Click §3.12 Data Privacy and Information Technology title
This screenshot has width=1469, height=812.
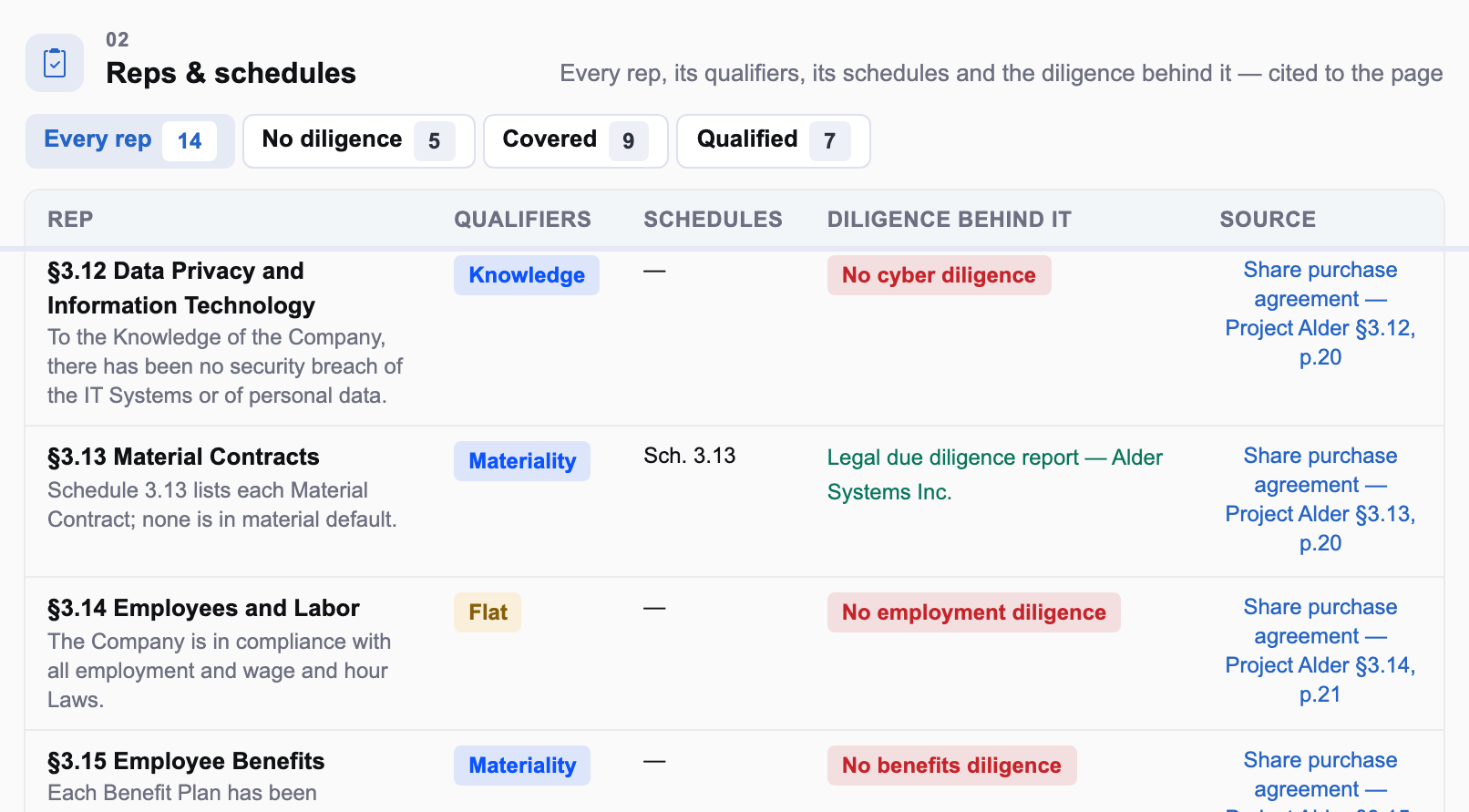pyautogui.click(x=181, y=288)
